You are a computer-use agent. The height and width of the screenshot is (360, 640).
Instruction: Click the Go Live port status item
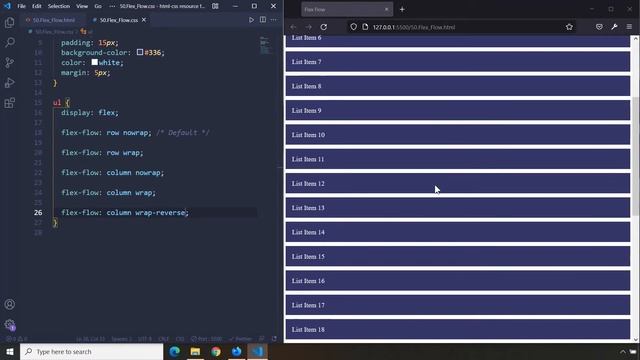[x=207, y=339]
